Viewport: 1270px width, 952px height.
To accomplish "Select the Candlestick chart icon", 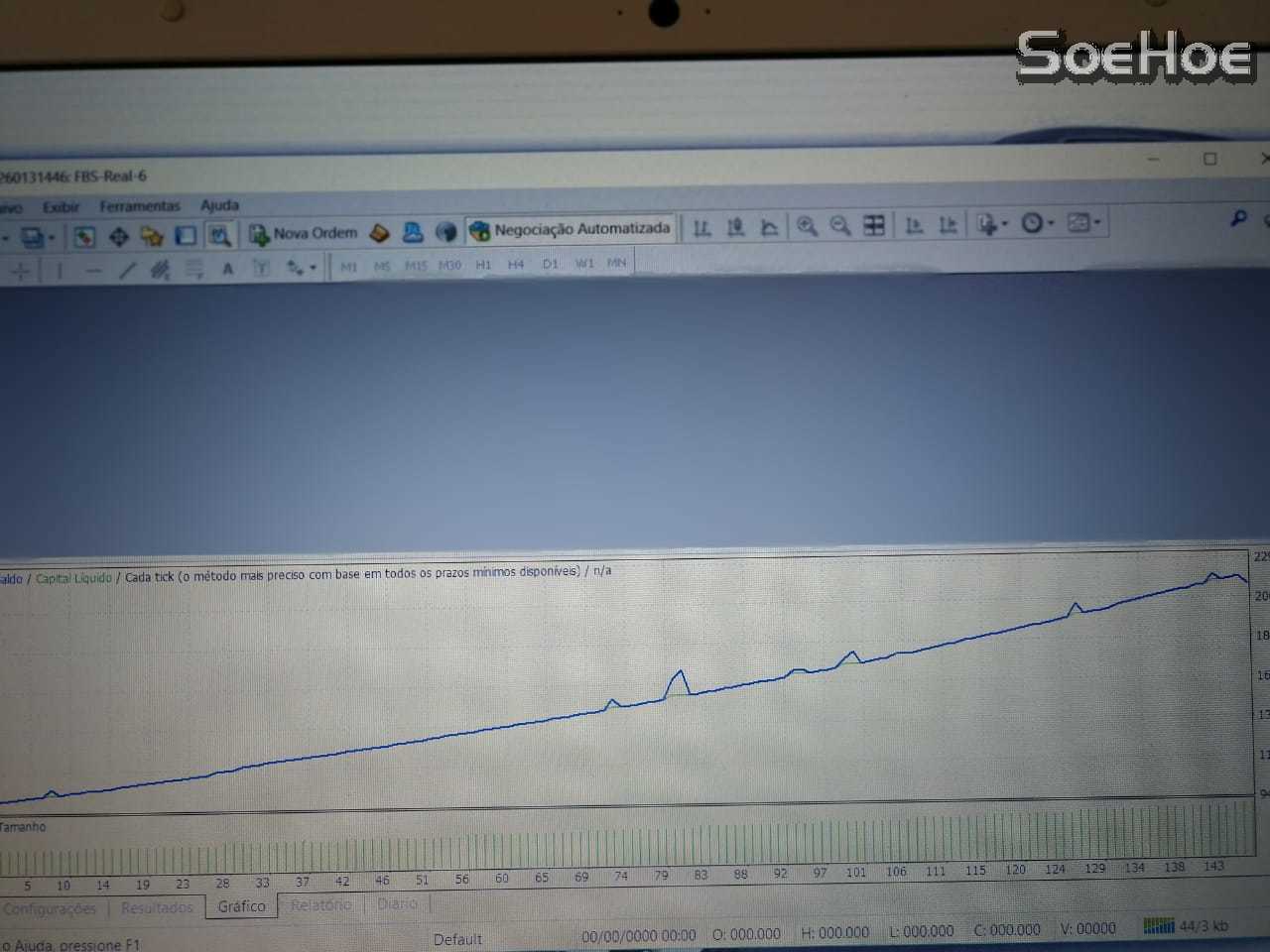I will pyautogui.click(x=735, y=227).
